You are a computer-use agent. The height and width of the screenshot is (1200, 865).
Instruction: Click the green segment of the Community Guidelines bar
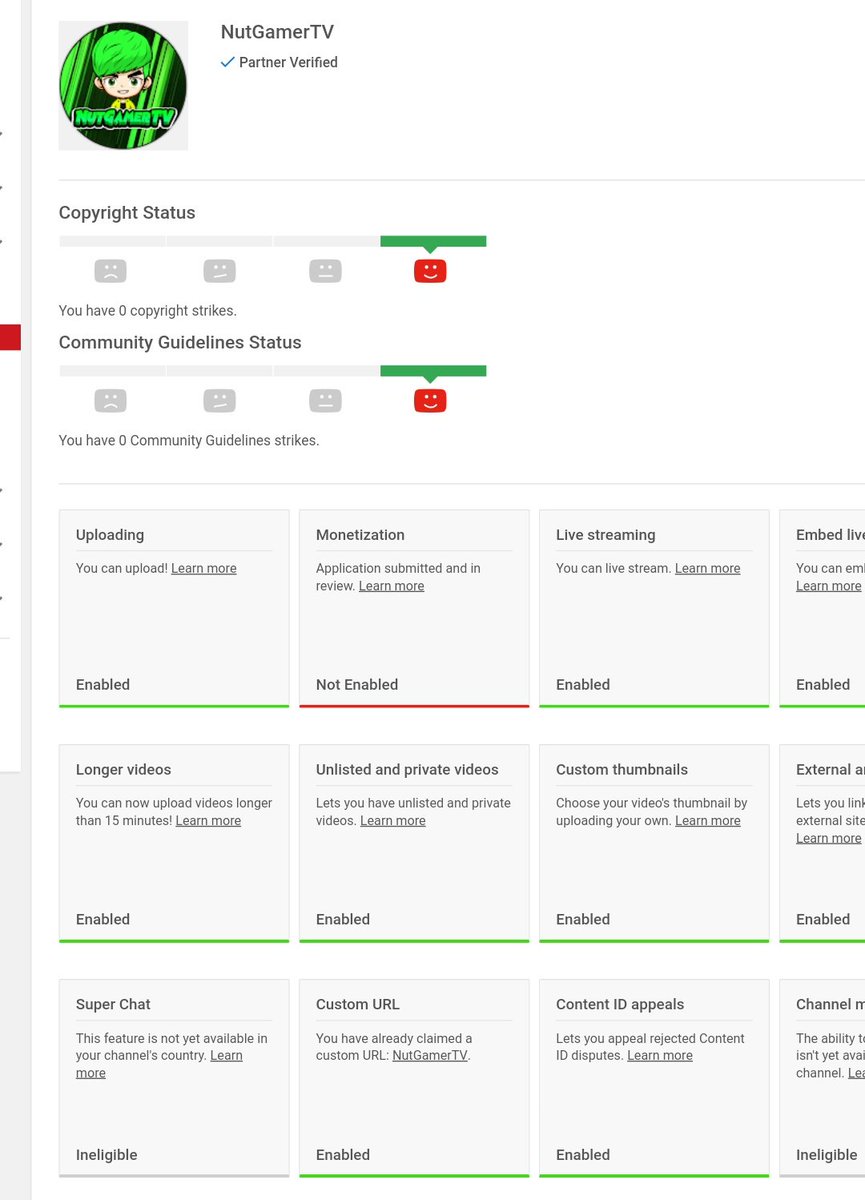pyautogui.click(x=433, y=371)
